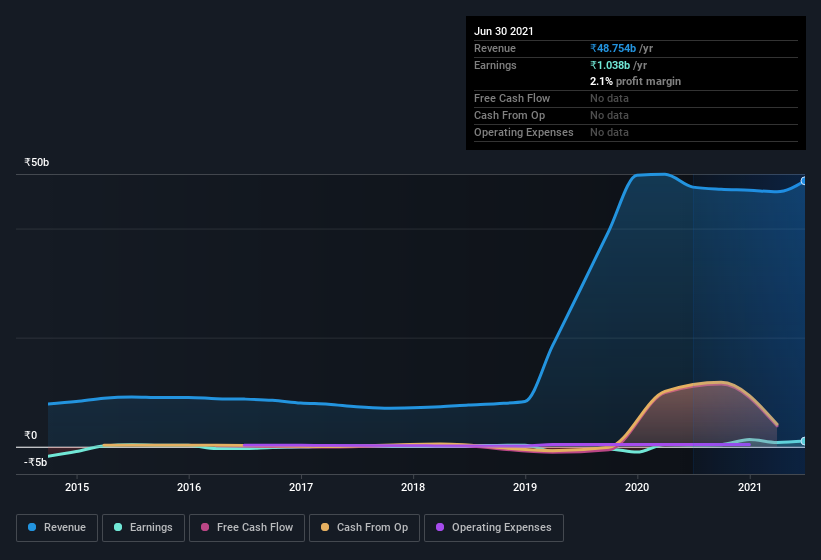The width and height of the screenshot is (821, 560).
Task: Click the 2016 x-axis label
Action: pos(189,487)
